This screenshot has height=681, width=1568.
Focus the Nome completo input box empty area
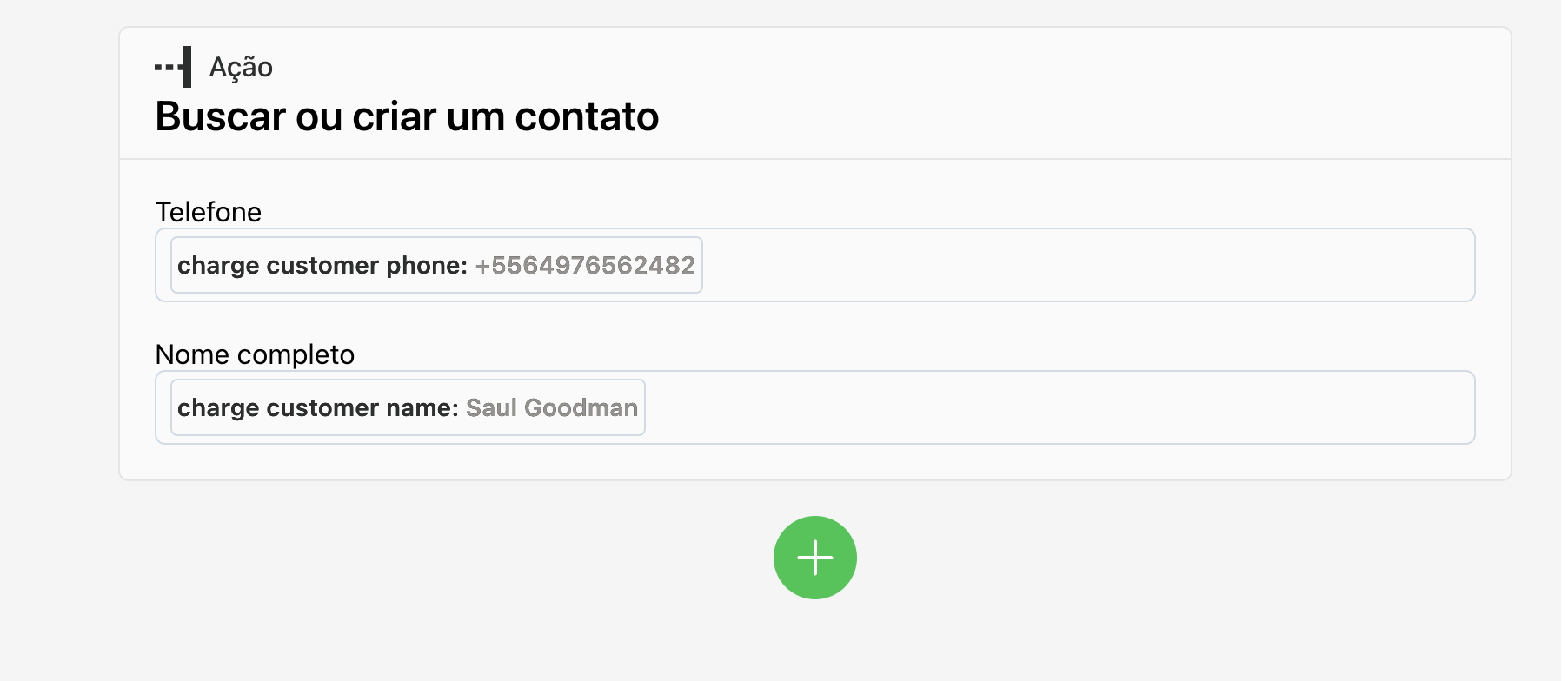click(1060, 407)
